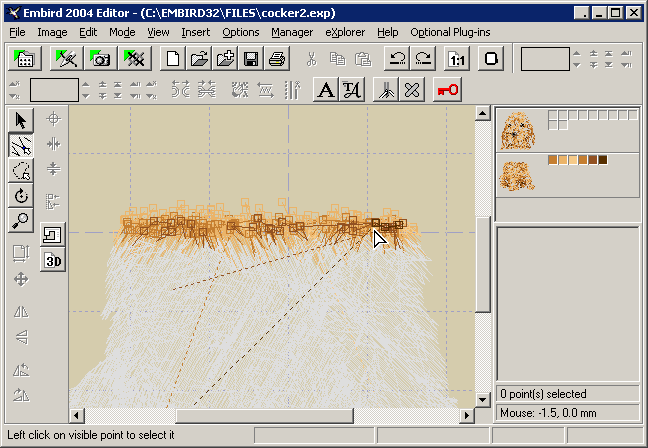Select the second dog body design thumbnail
648x448 pixels.
click(x=517, y=176)
